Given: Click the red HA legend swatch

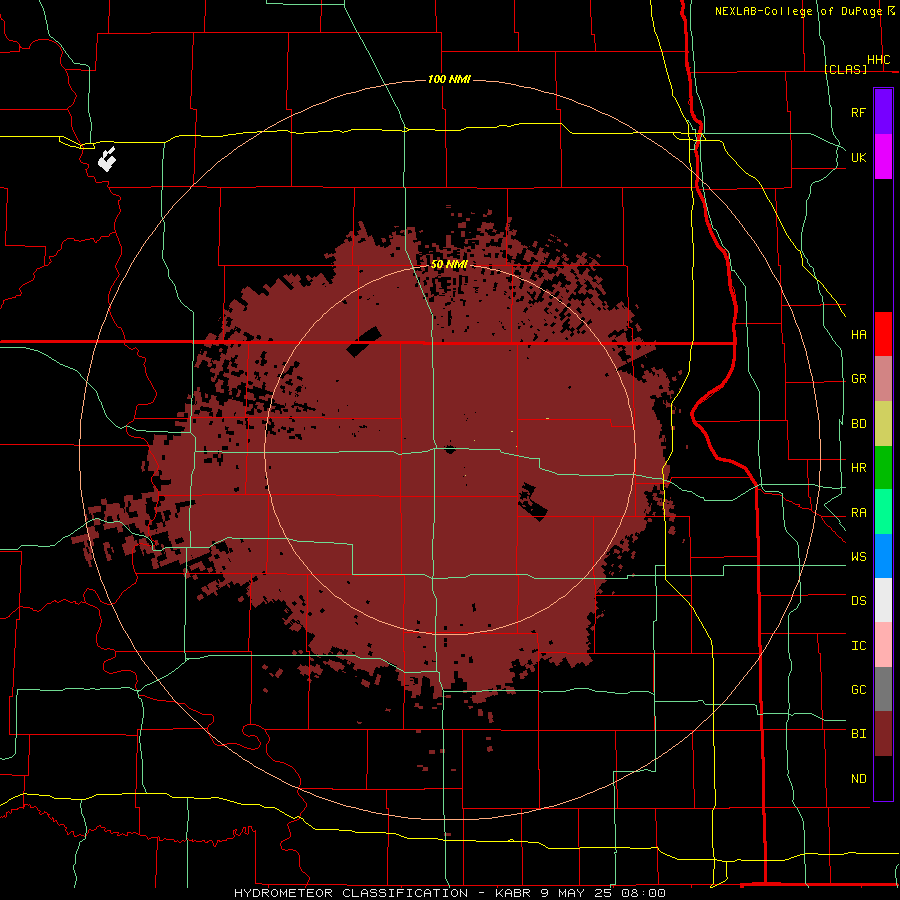Looking at the screenshot, I should 883,334.
